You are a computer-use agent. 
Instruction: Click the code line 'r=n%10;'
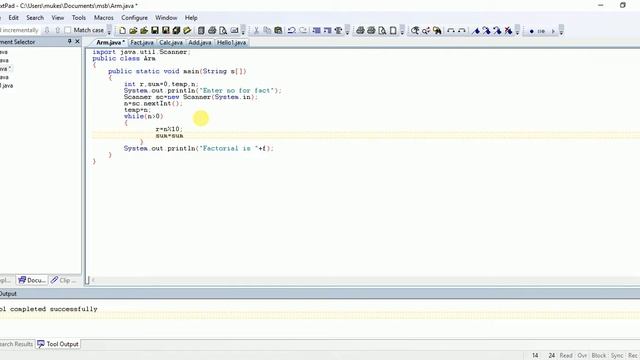click(169, 129)
